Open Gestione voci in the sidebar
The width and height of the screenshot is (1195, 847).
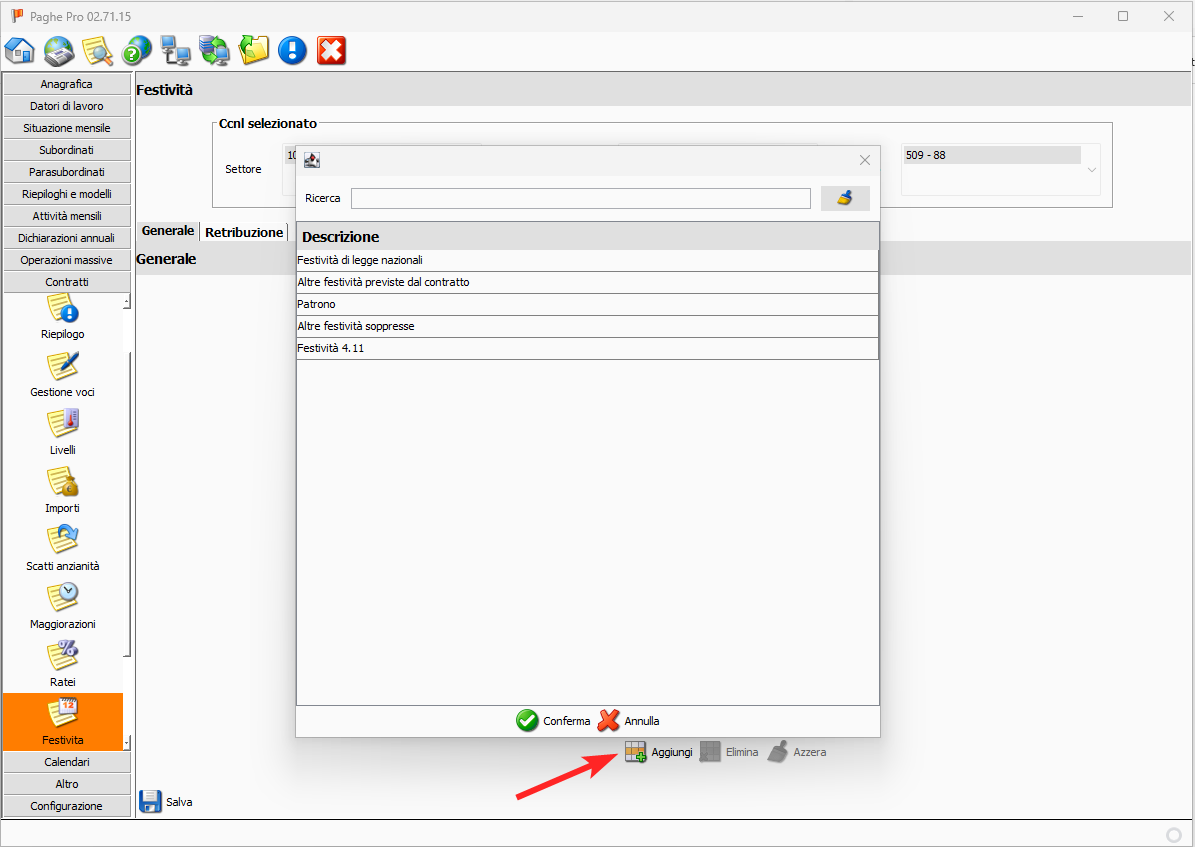[63, 374]
